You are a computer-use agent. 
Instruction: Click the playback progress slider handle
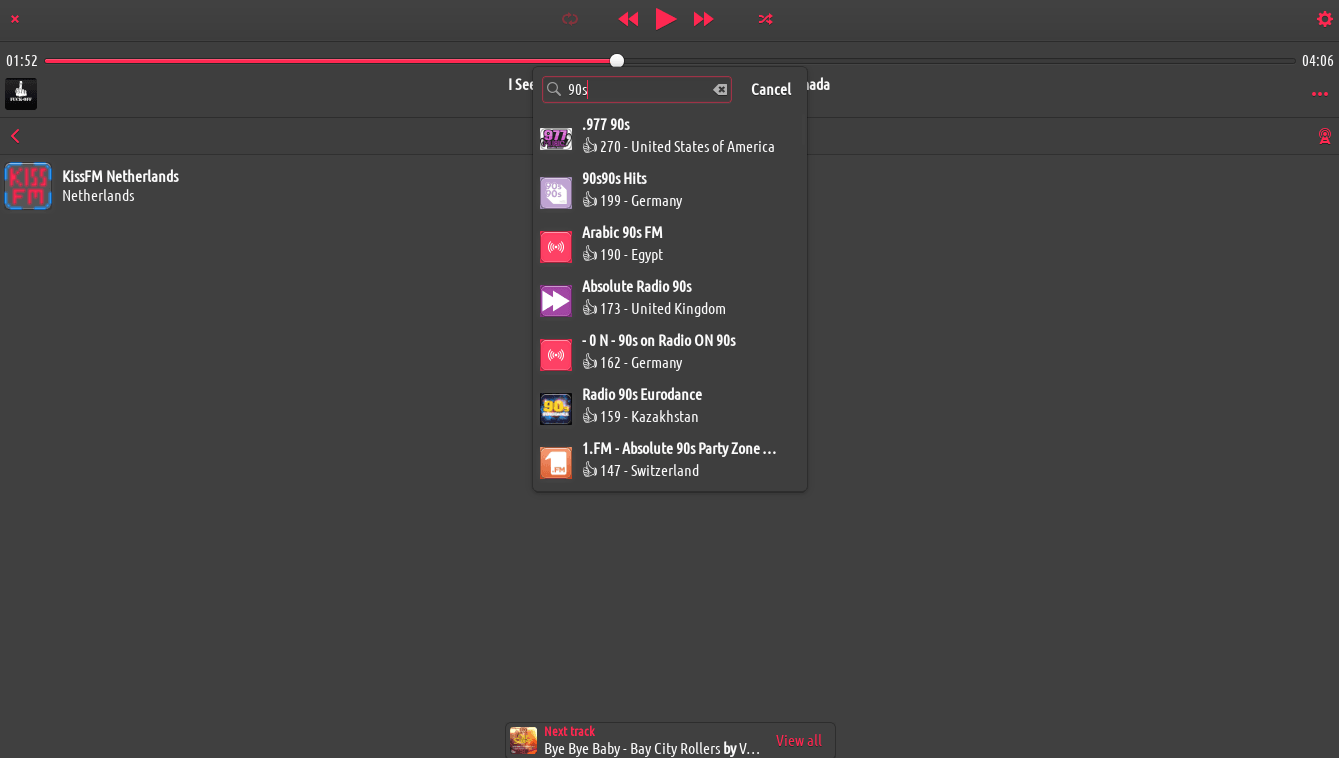(x=617, y=61)
